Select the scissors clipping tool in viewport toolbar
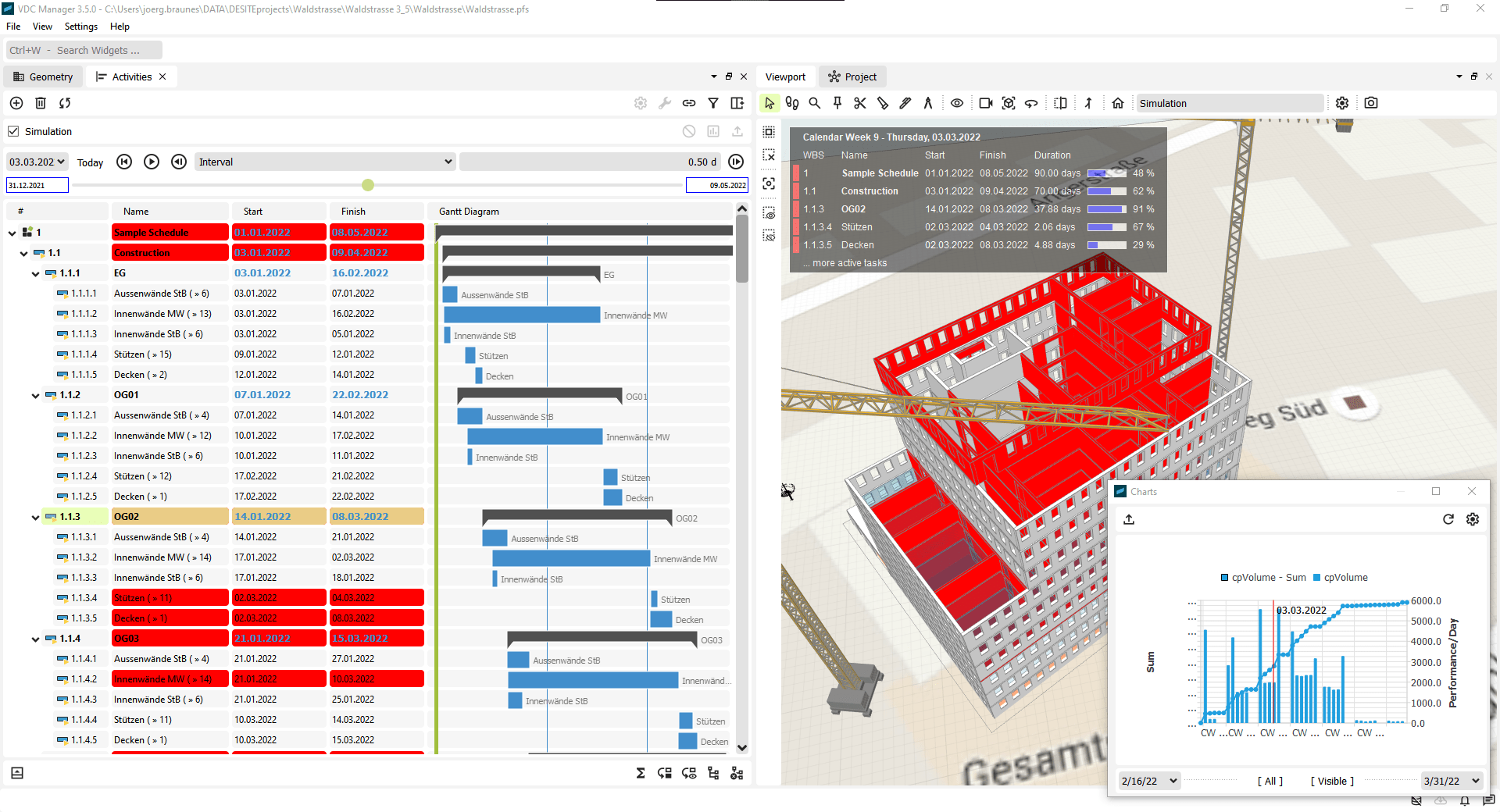This screenshot has width=1500, height=812. pyautogui.click(x=859, y=102)
